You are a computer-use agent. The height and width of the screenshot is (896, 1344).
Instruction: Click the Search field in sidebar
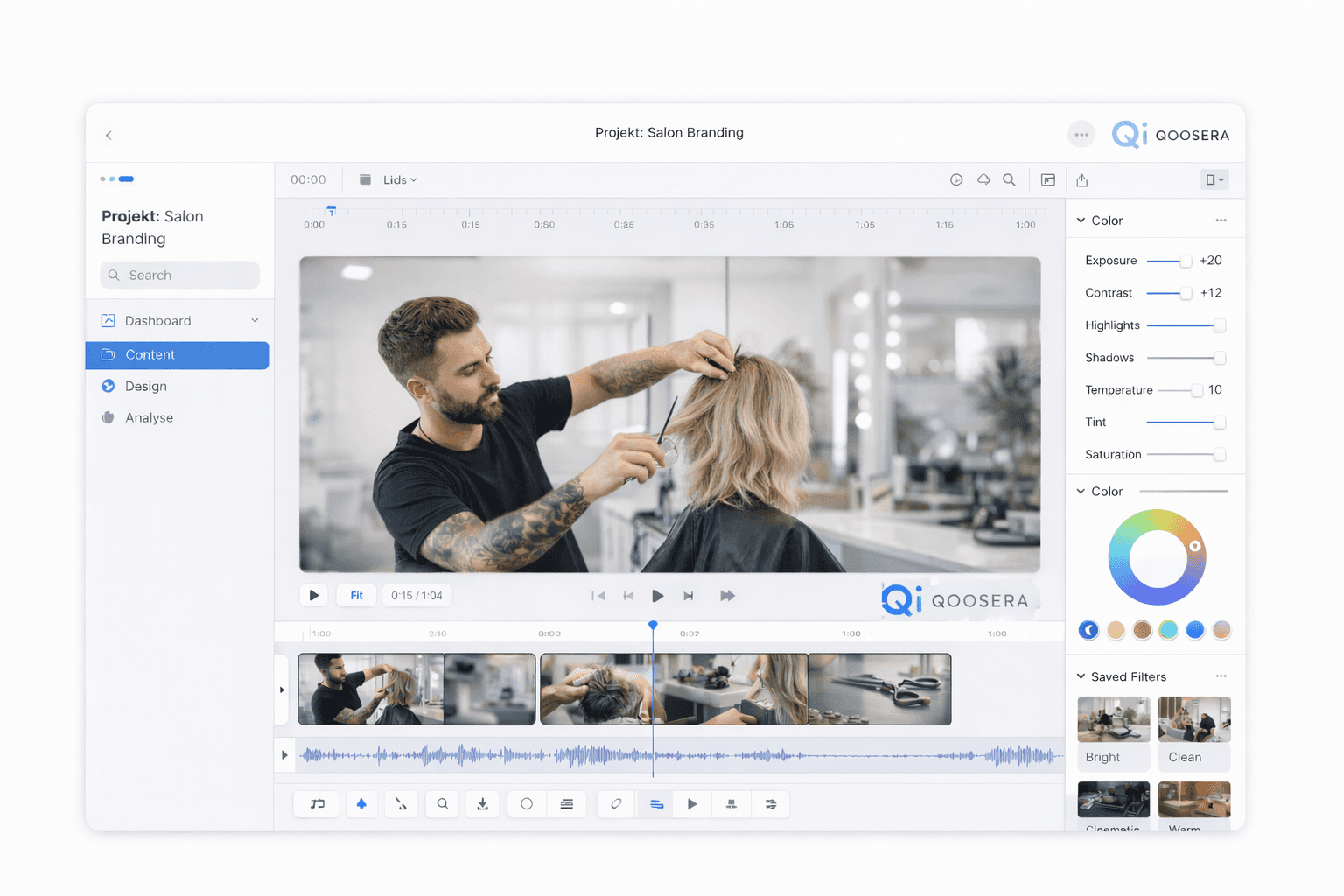pyautogui.click(x=179, y=275)
